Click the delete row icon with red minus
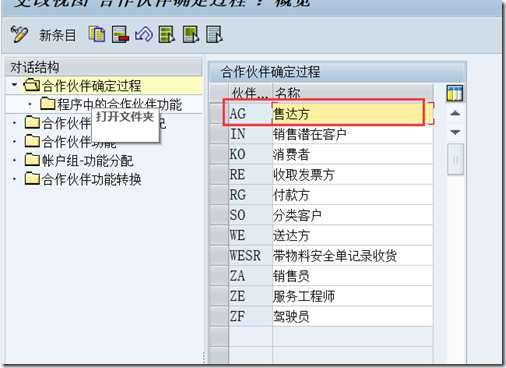 click(120, 34)
